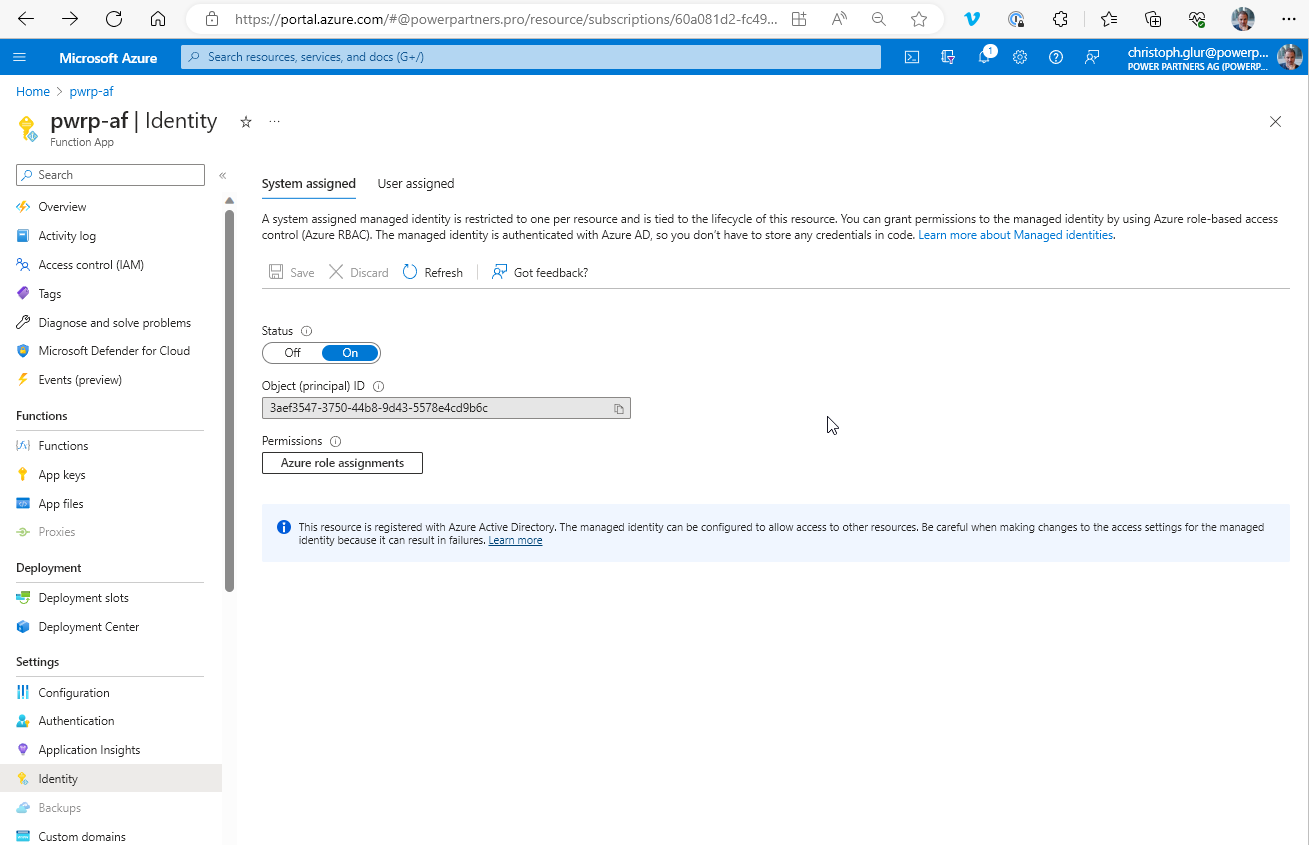Close the Identity blade with the X
Viewport: 1309px width, 845px height.
1275,122
